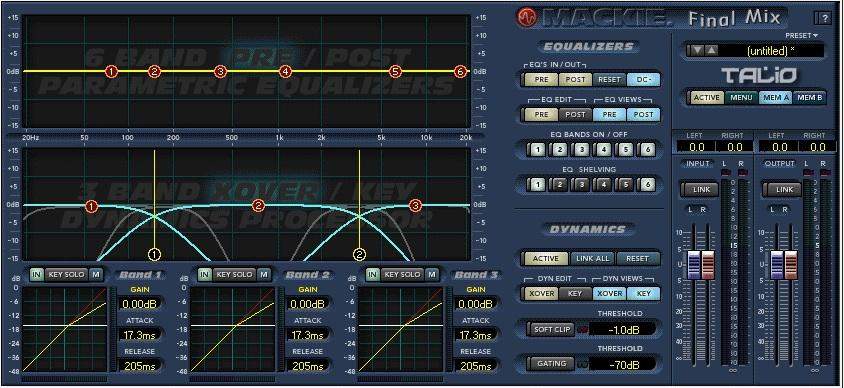Click the untitled preset name field
844x388 pixels.
771,51
